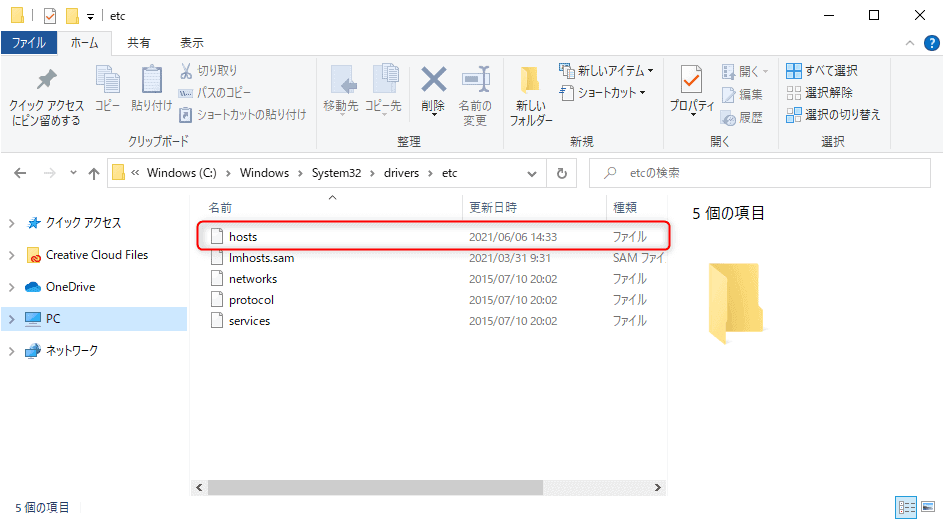This screenshot has height=520, width=944.
Task: Go forward with the right arrow
Action: click(x=49, y=173)
